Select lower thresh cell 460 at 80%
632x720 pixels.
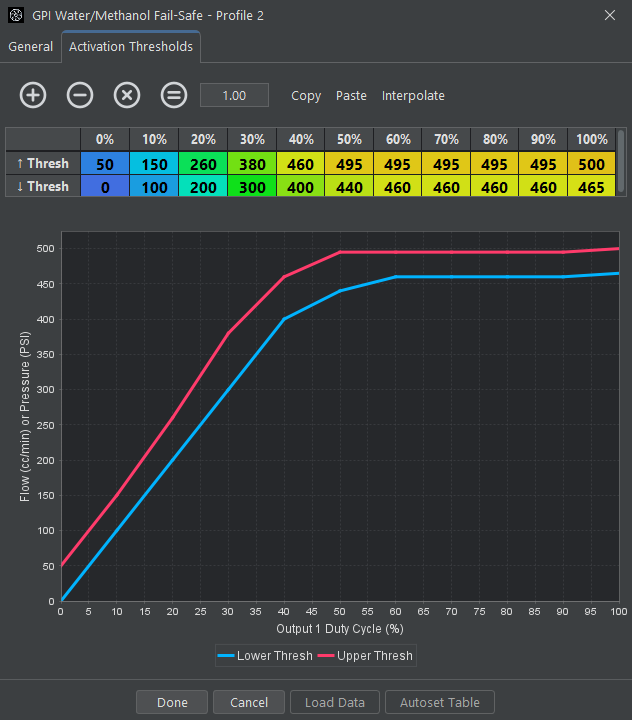(495, 186)
